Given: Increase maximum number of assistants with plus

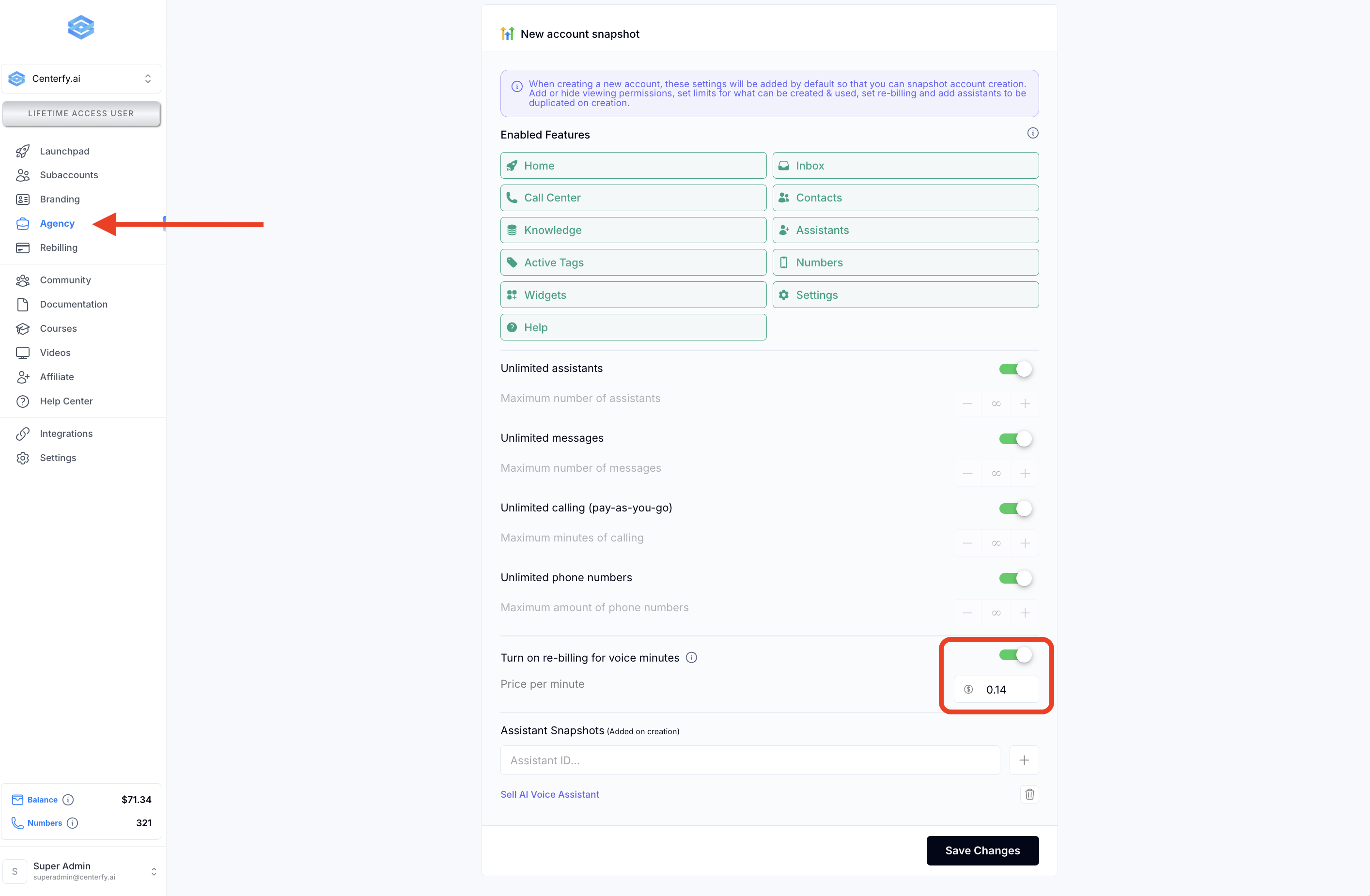Looking at the screenshot, I should click(x=1025, y=403).
